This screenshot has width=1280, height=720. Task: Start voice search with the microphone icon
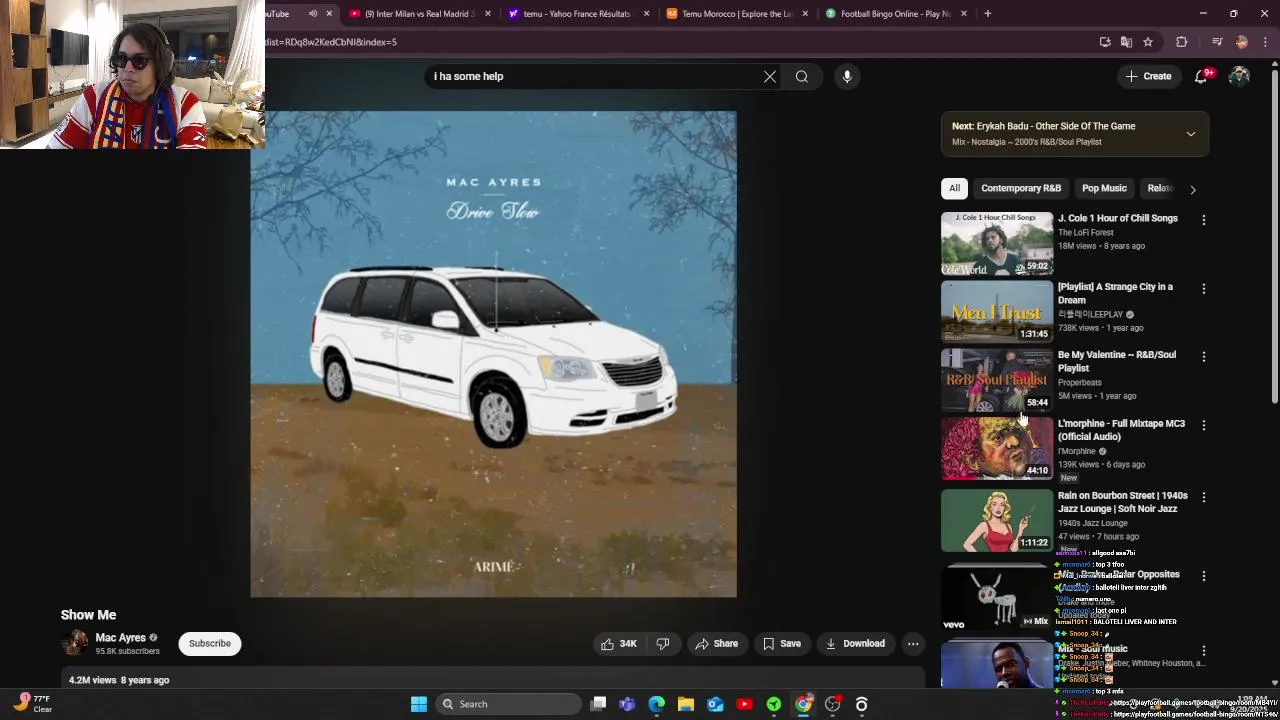coord(847,76)
